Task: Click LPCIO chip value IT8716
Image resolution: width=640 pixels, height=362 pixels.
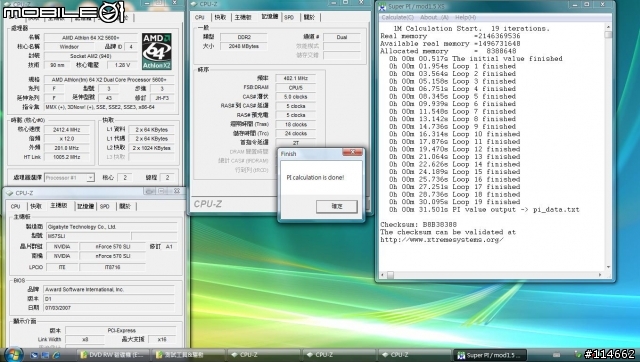Action: point(112,268)
